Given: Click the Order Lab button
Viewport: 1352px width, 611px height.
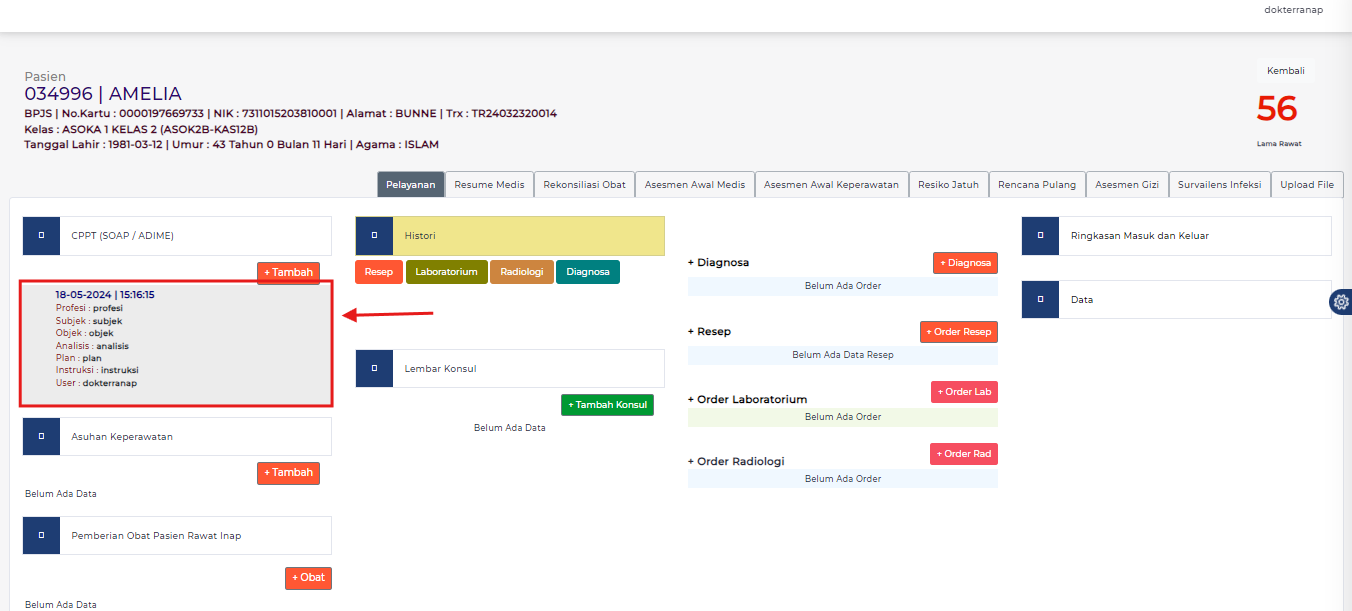Looking at the screenshot, I should (964, 392).
